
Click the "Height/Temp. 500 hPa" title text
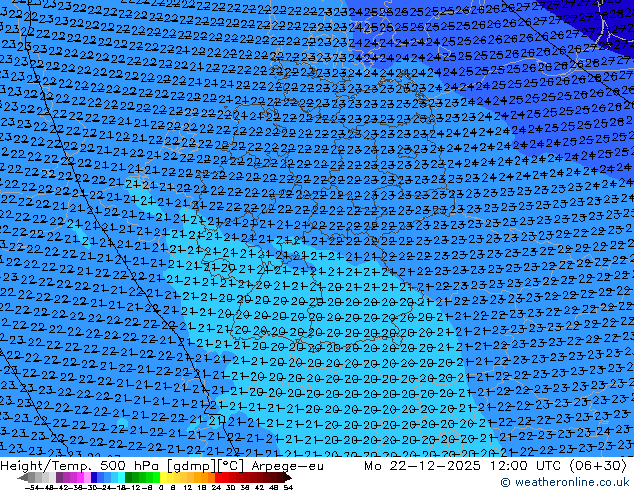click(x=78, y=466)
